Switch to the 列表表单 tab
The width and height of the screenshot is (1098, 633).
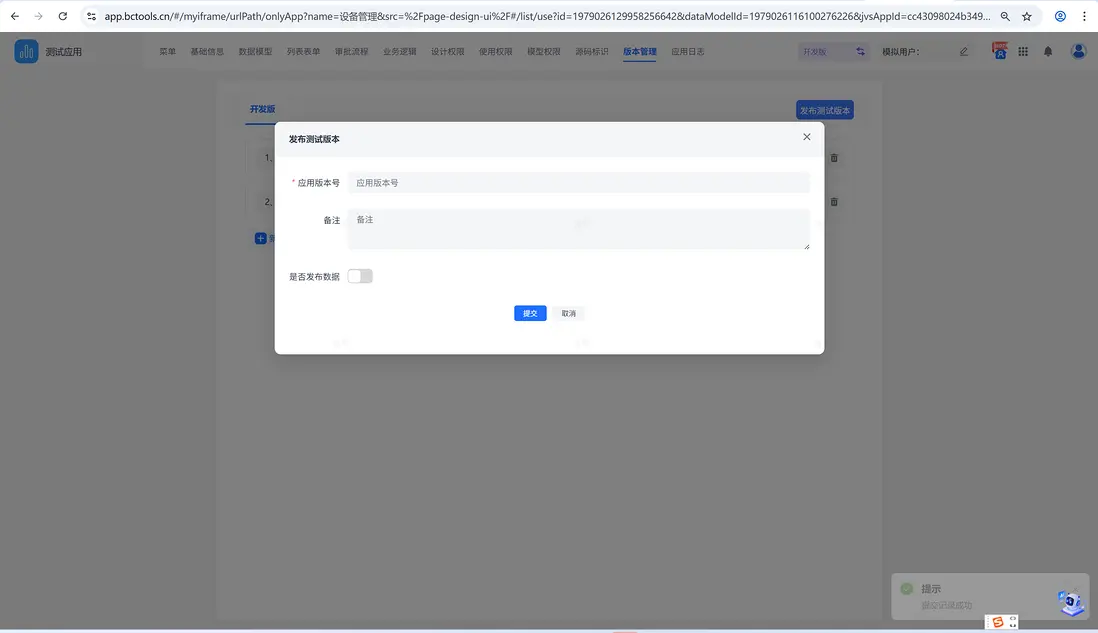303,51
